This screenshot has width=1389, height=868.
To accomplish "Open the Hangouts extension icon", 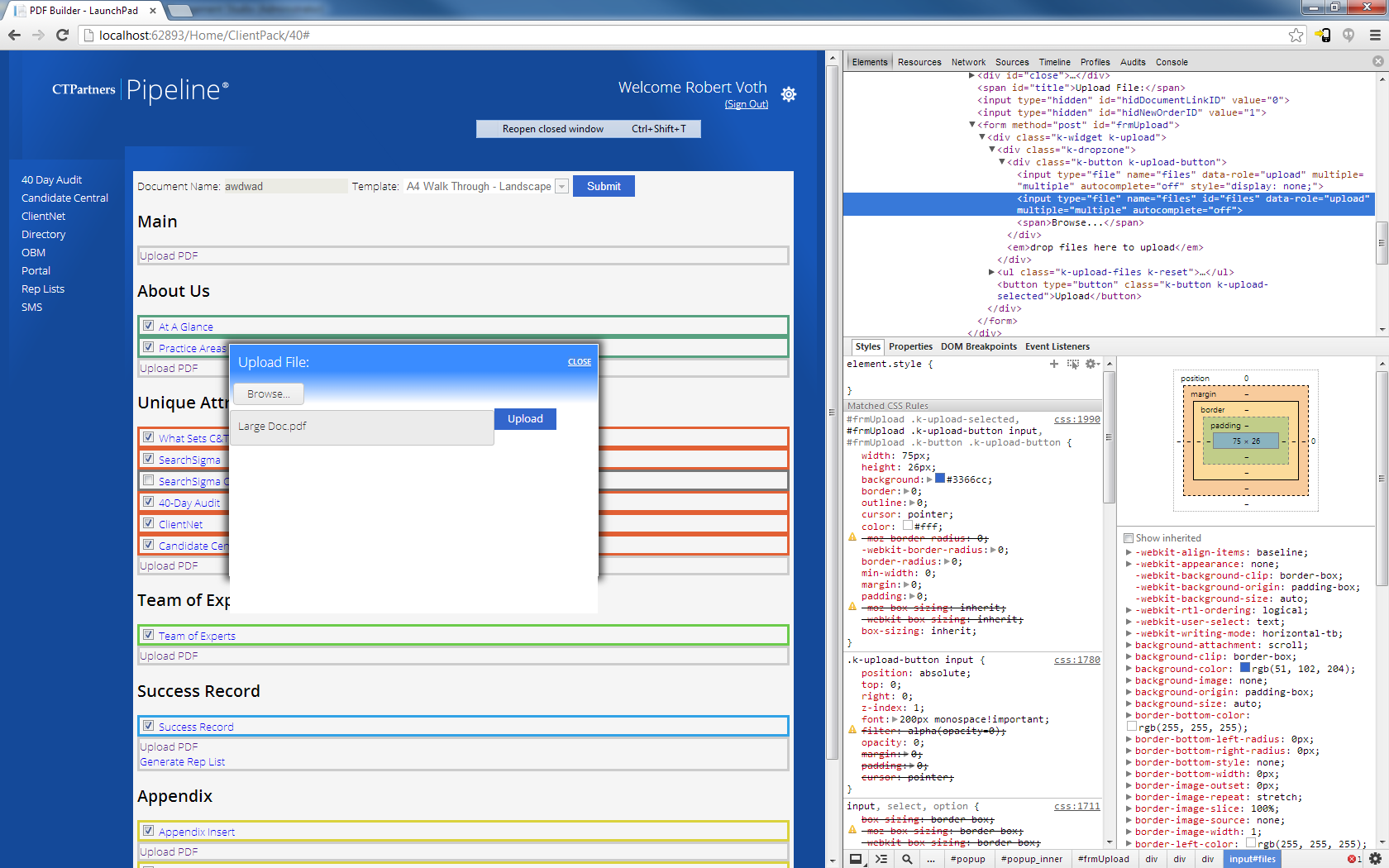I will (1348, 35).
